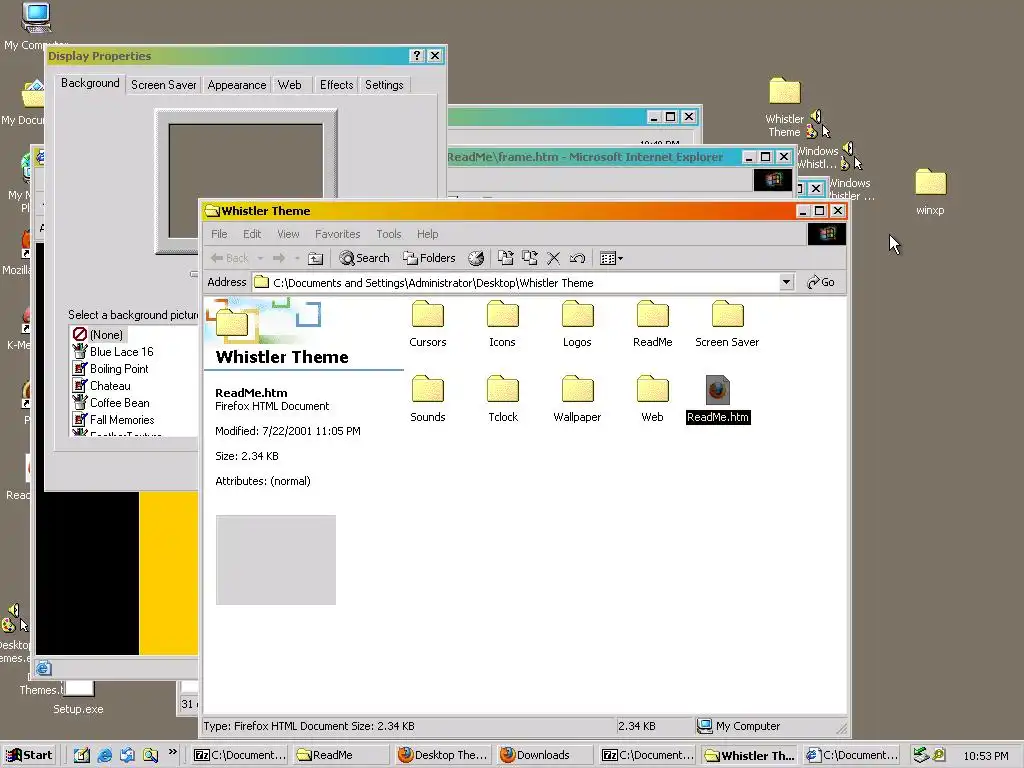
Task: Switch to Whistler Th... taskbar button
Action: (x=749, y=755)
